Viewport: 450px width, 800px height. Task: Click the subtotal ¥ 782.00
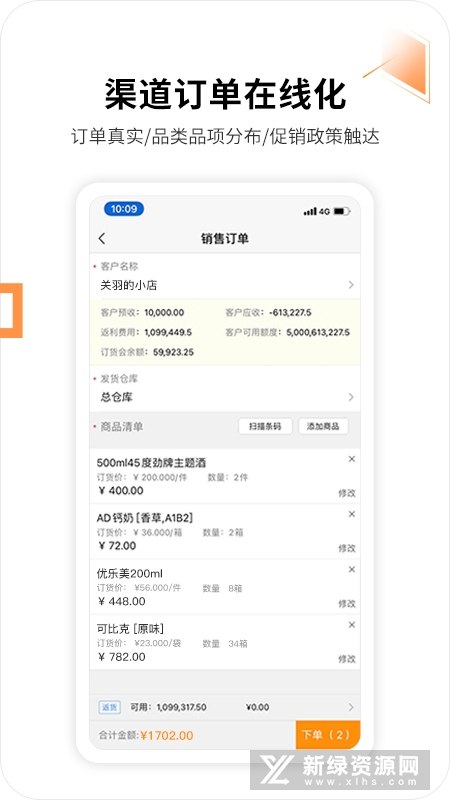[x=122, y=657]
